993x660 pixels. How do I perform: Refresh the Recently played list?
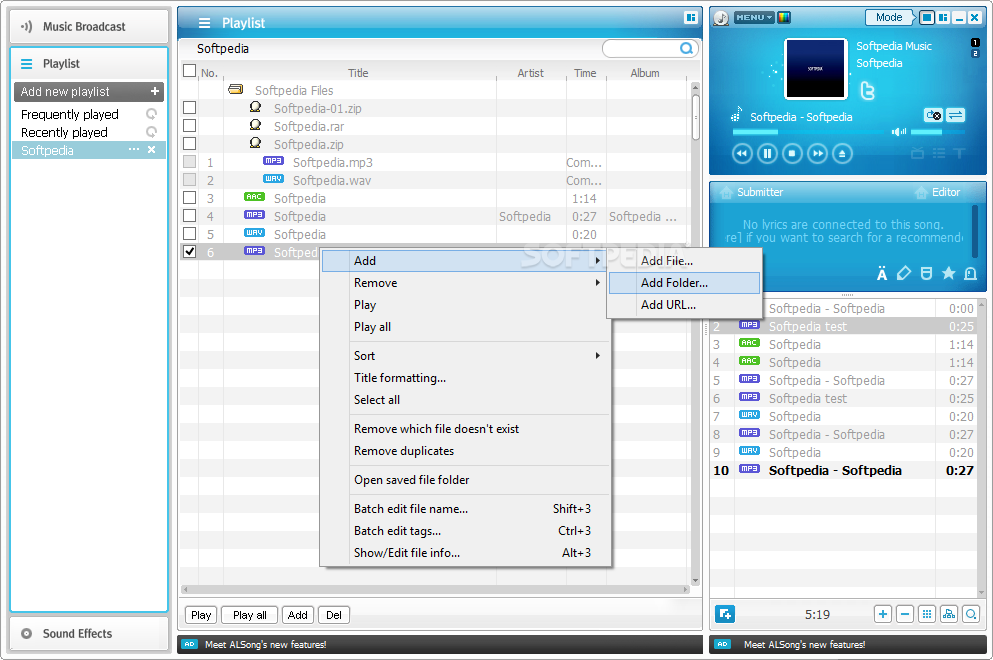click(151, 132)
